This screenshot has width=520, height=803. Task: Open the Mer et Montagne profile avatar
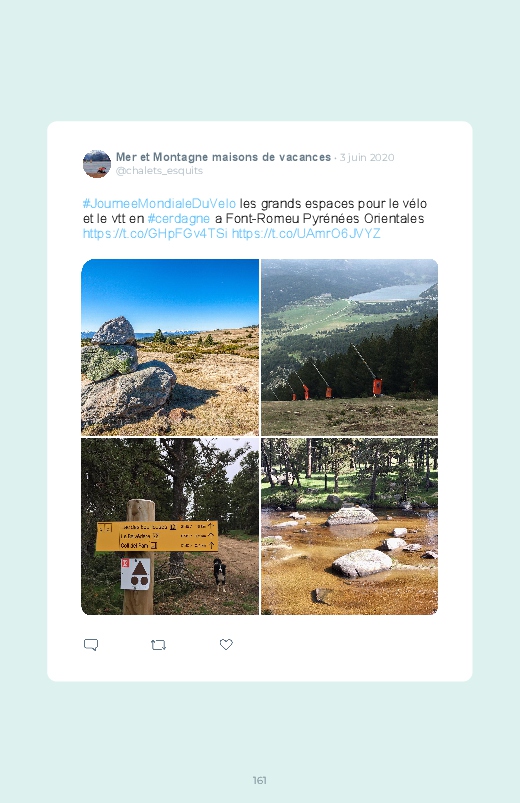97,164
